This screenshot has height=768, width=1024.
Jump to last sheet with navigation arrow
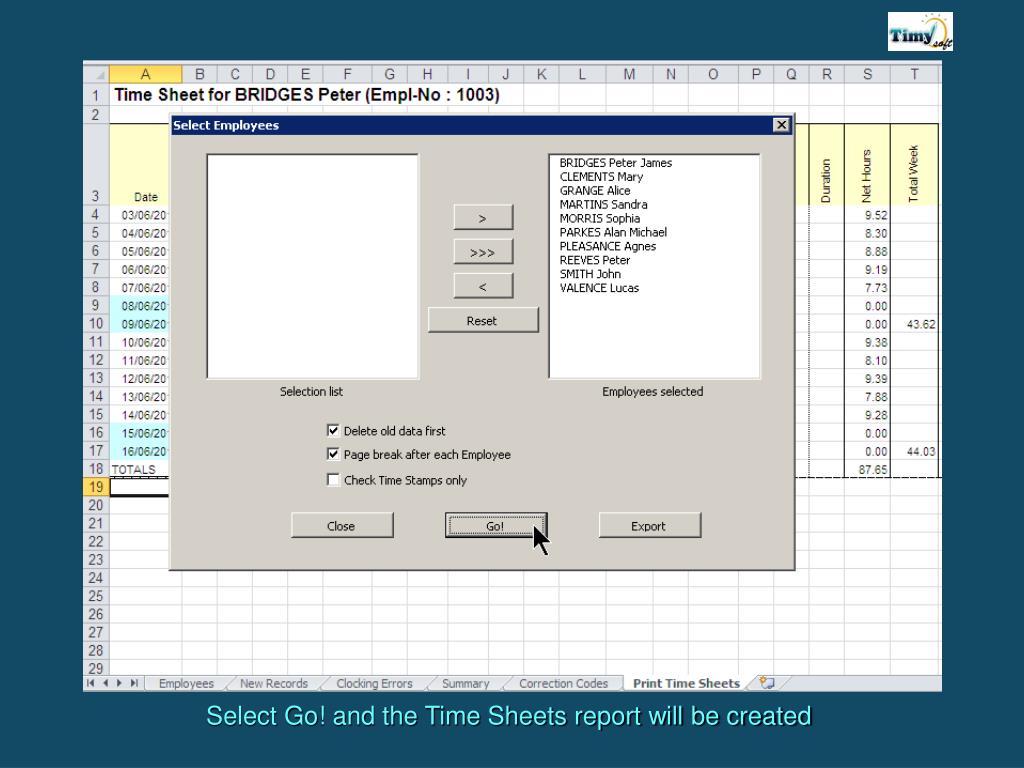click(x=134, y=683)
